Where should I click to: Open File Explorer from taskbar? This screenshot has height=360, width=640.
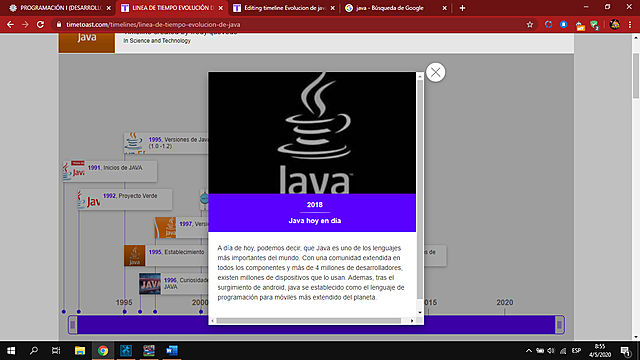click(80, 351)
